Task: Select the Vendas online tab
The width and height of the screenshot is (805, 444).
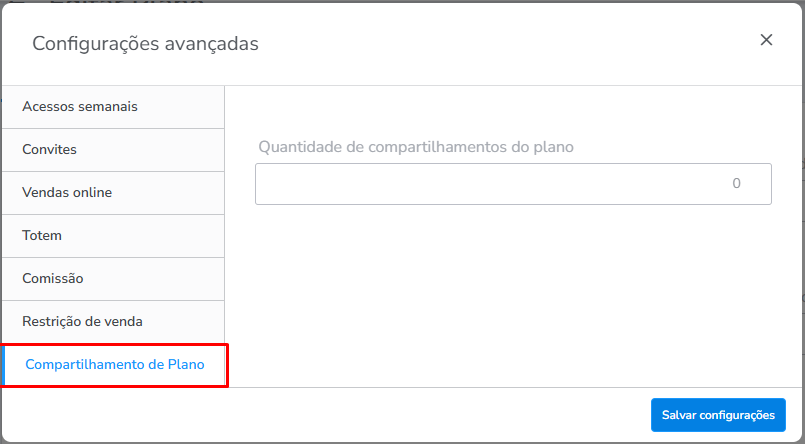Action: point(67,192)
